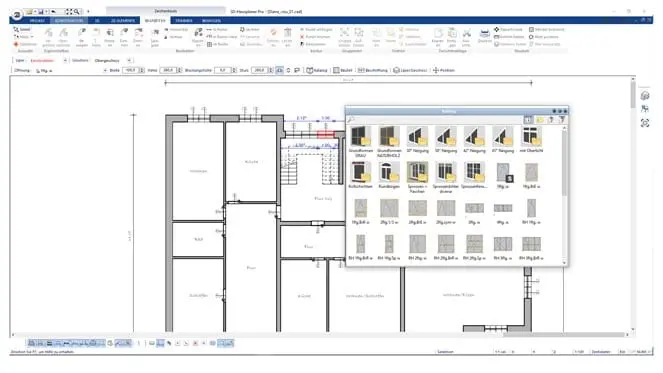Click the bottom target icon in right sidebar
This screenshot has width=663, height=373.
pyautogui.click(x=645, y=123)
